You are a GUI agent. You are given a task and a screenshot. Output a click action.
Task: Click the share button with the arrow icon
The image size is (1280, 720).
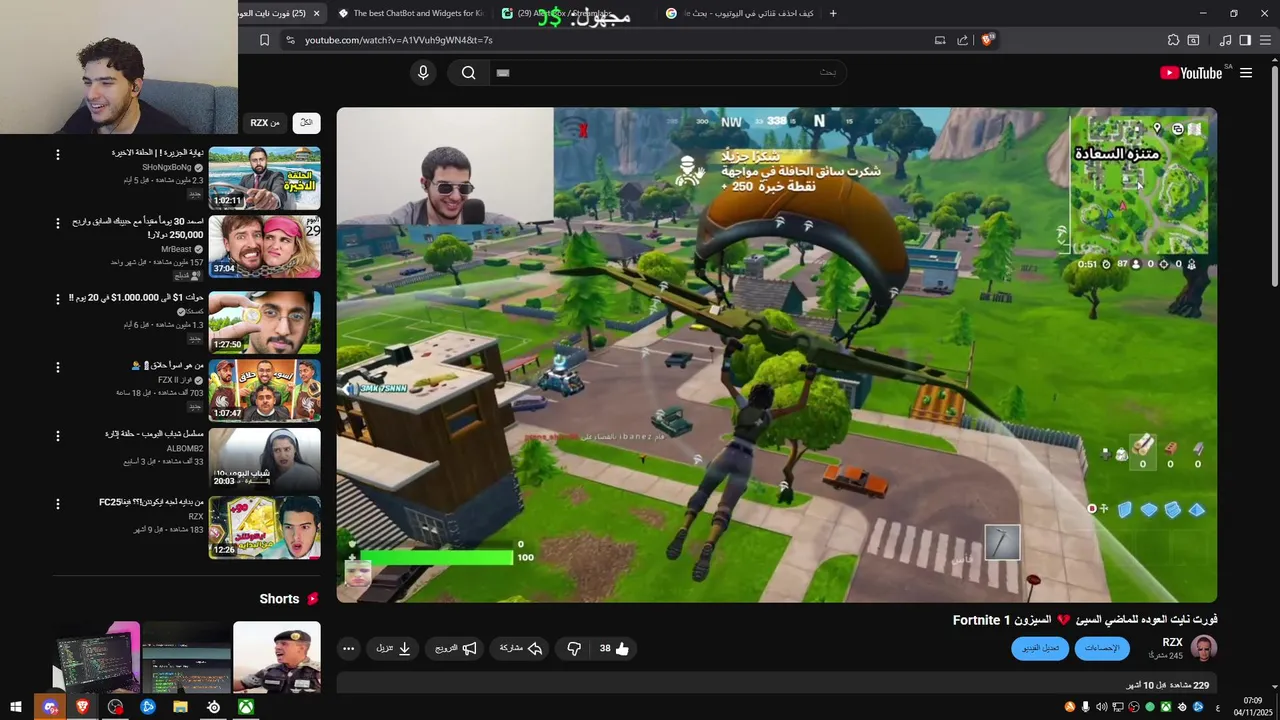point(521,648)
